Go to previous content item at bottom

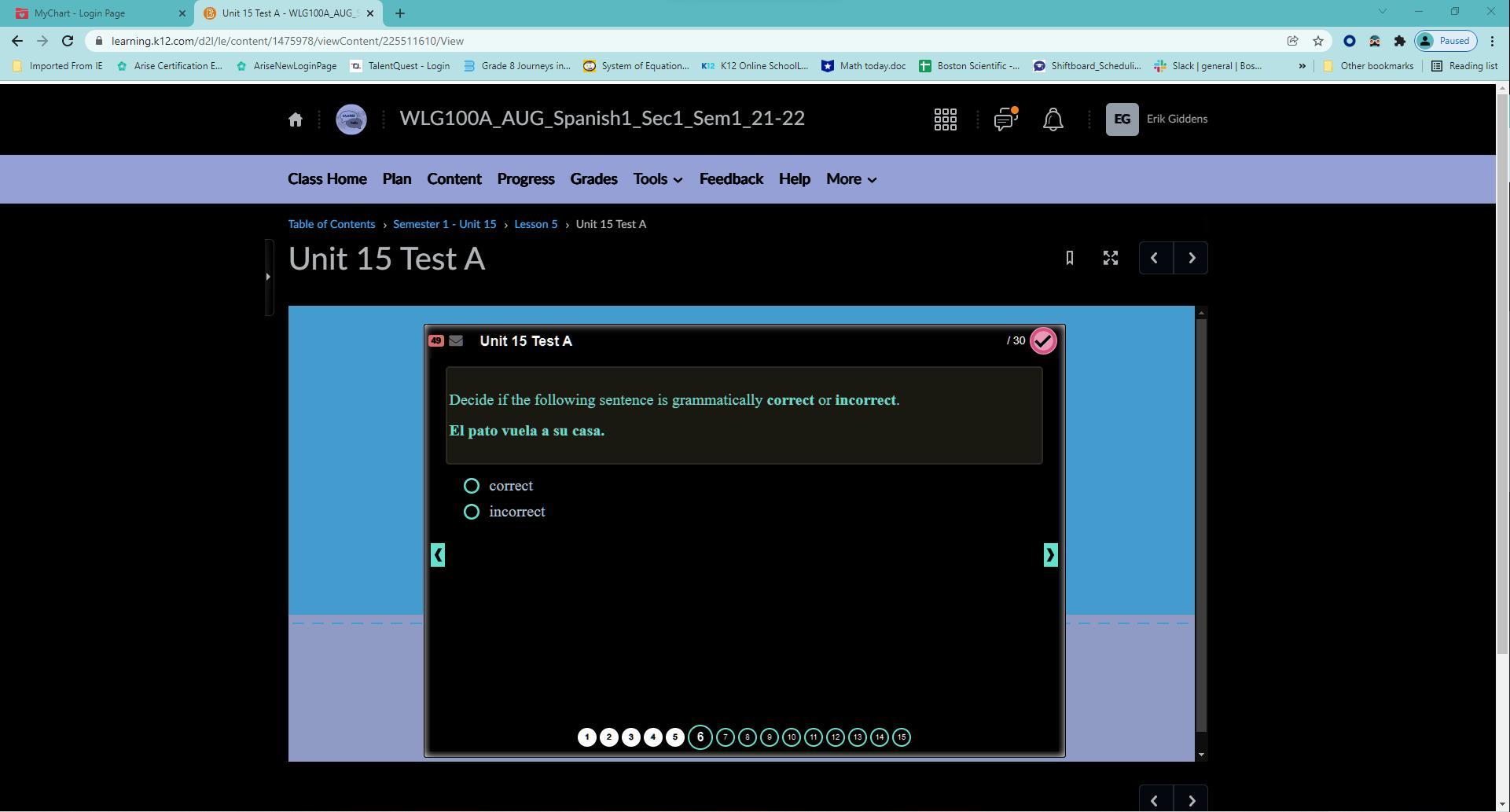(1155, 800)
